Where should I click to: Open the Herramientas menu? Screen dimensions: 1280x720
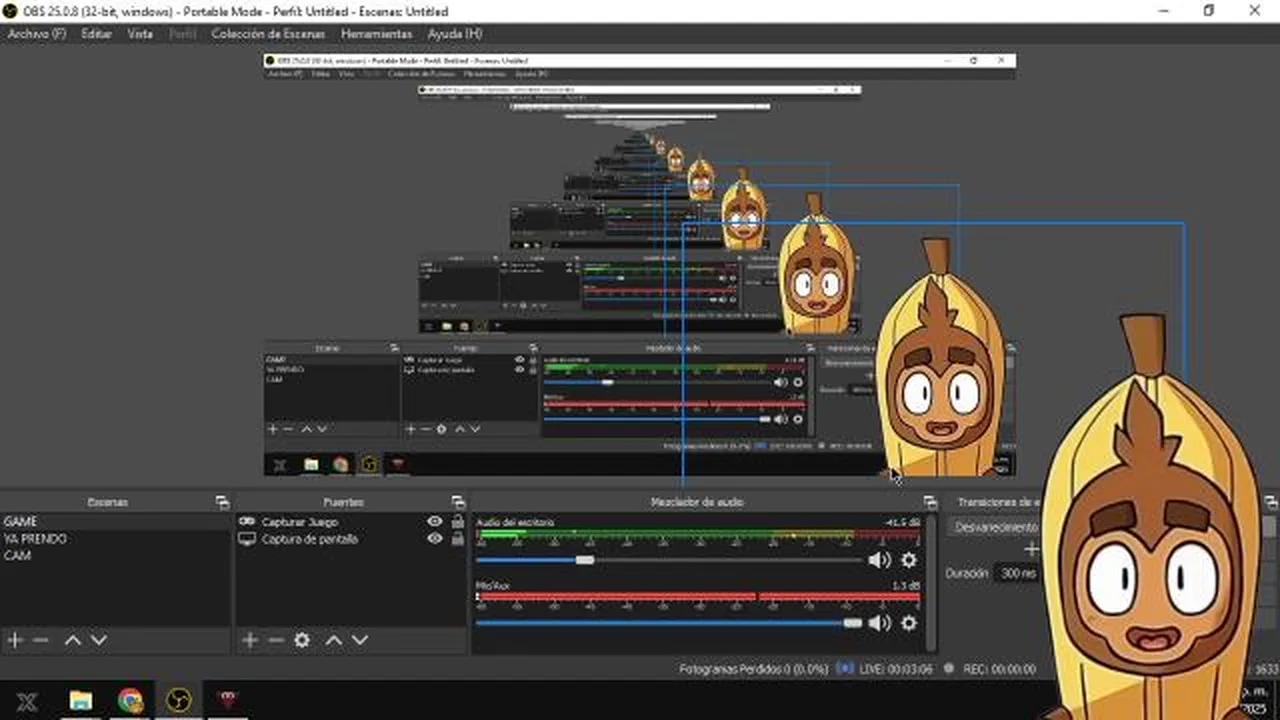pyautogui.click(x=376, y=33)
